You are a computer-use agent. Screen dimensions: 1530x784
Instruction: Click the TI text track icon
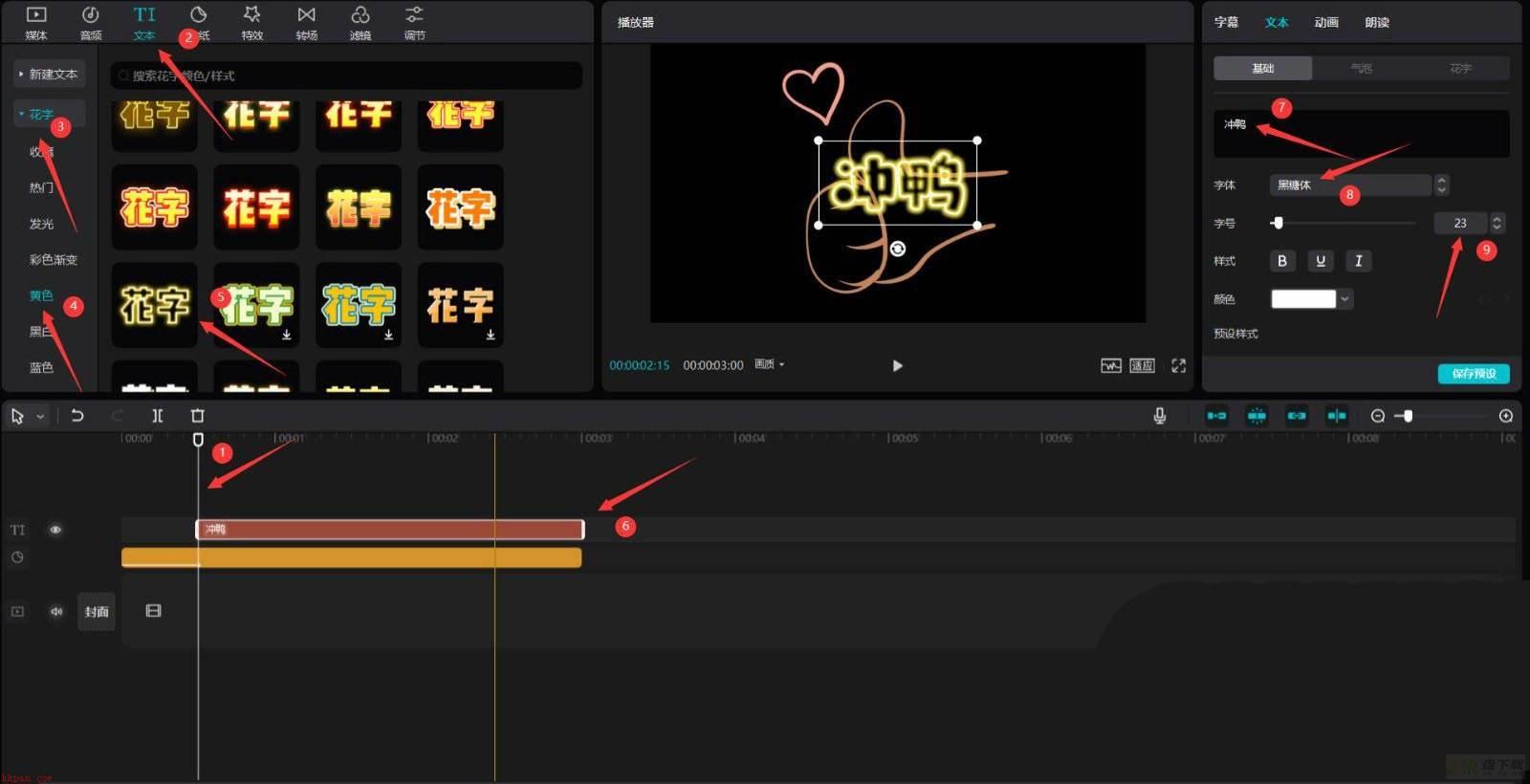pos(17,530)
